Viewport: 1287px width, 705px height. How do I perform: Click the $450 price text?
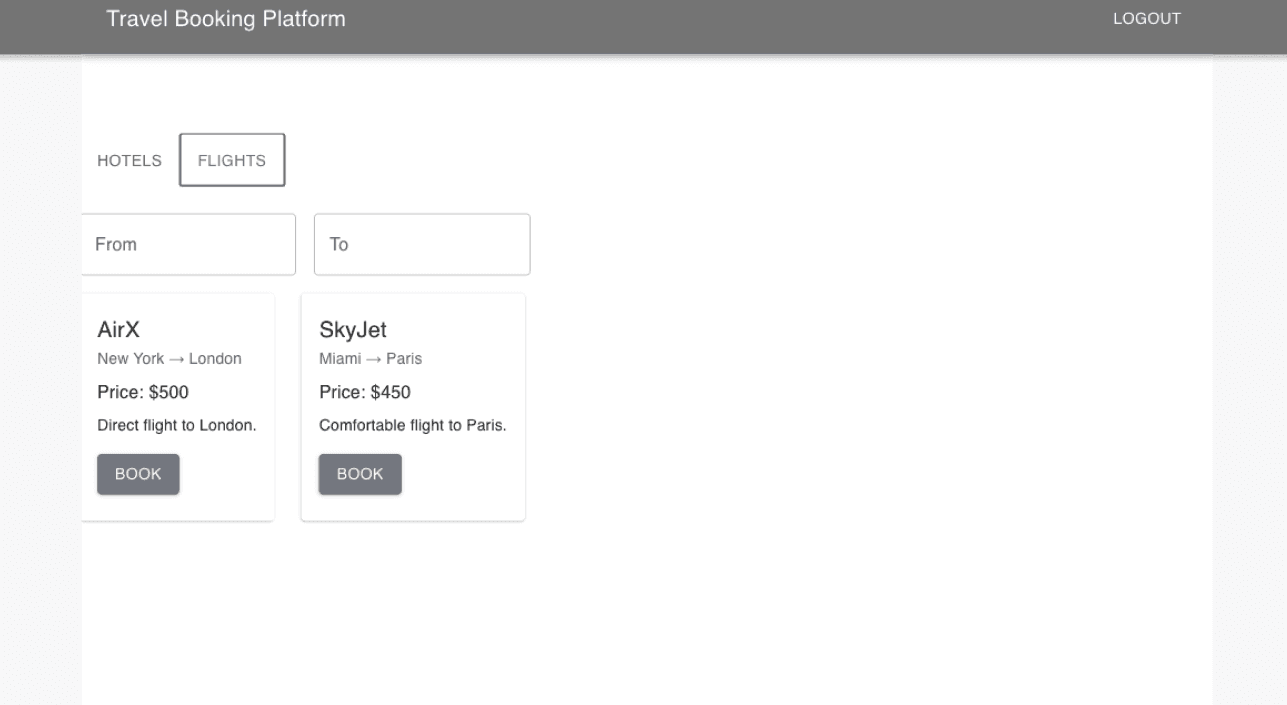[390, 392]
